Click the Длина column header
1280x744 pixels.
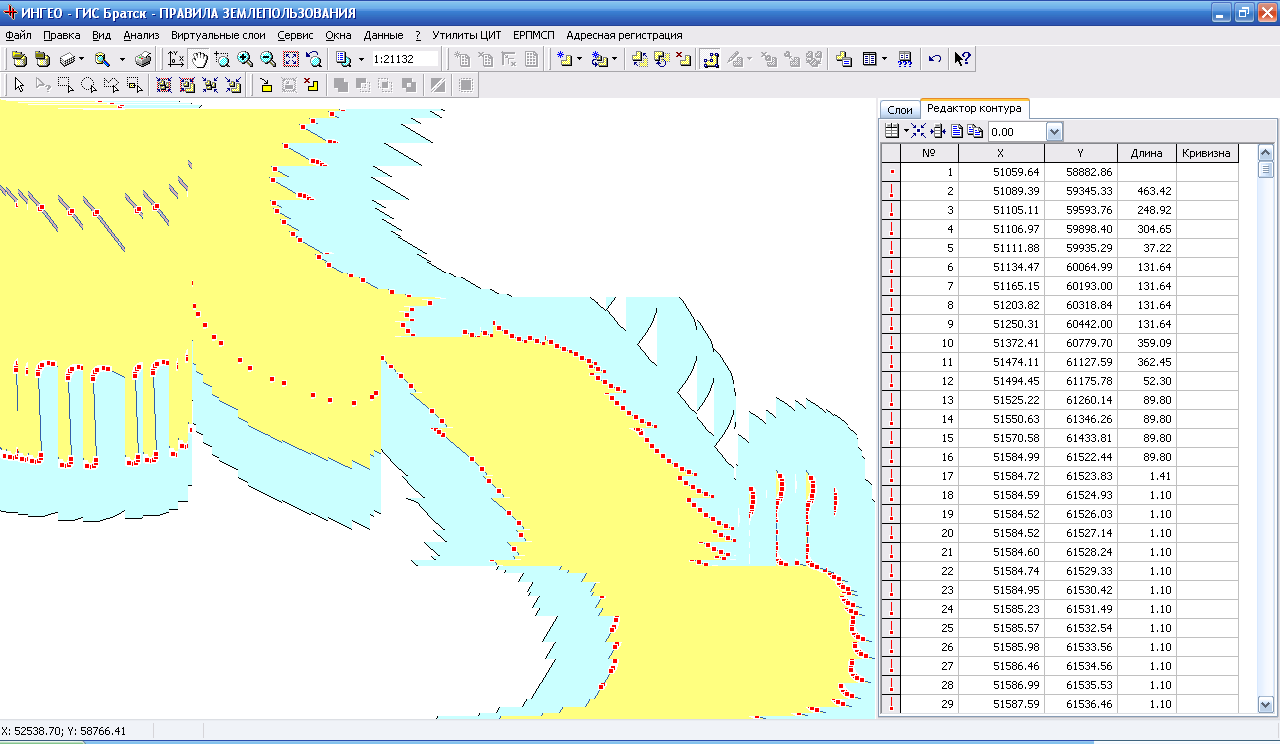click(1147, 153)
